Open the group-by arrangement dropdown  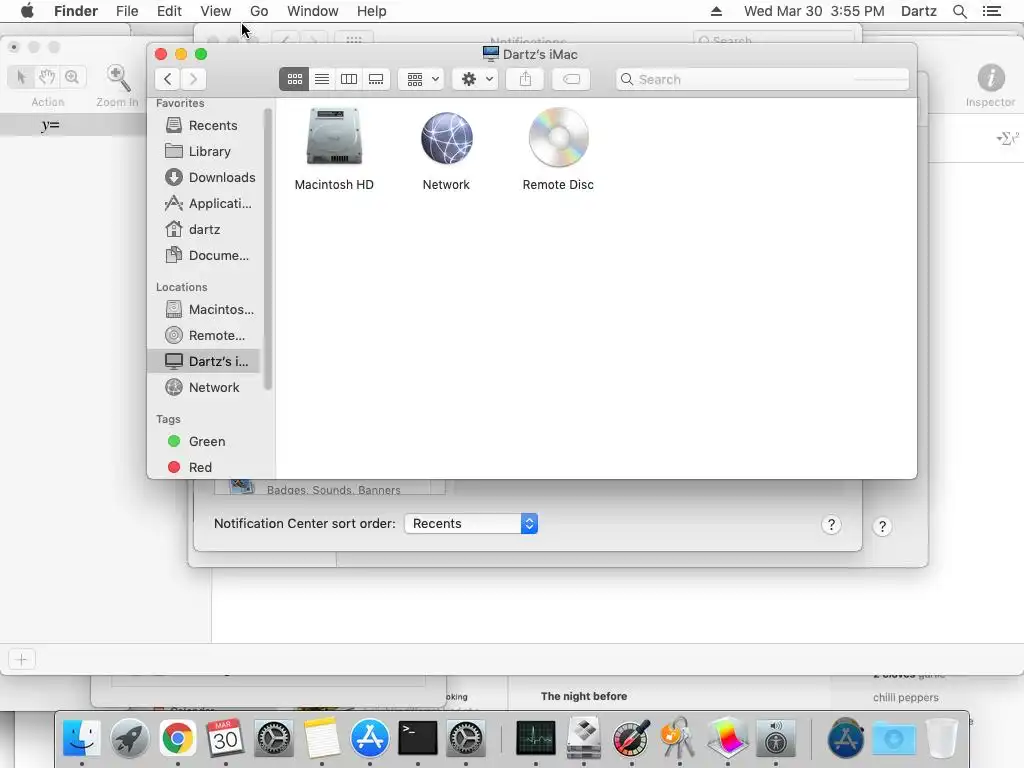[421, 79]
